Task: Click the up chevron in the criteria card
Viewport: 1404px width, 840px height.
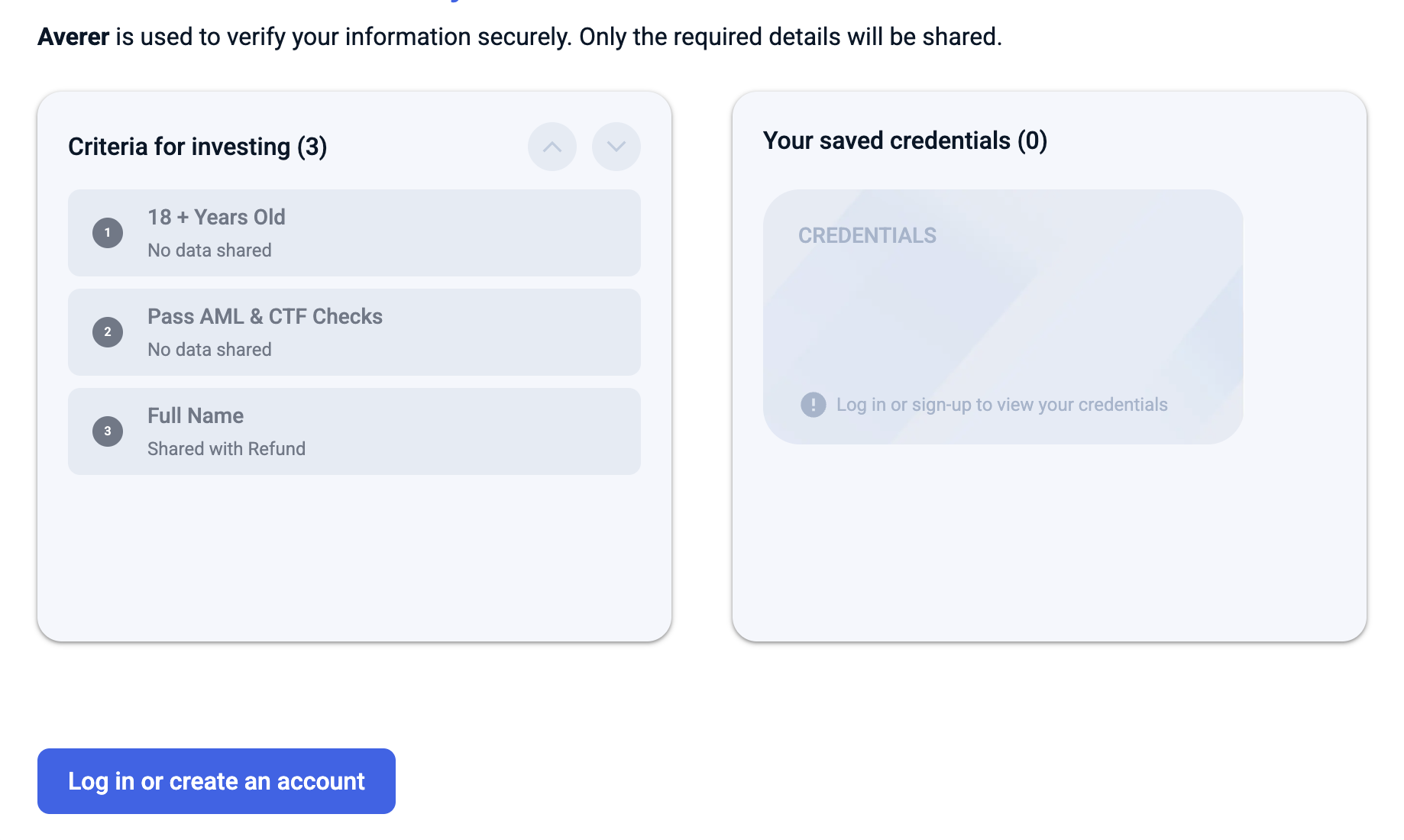Action: (x=552, y=147)
